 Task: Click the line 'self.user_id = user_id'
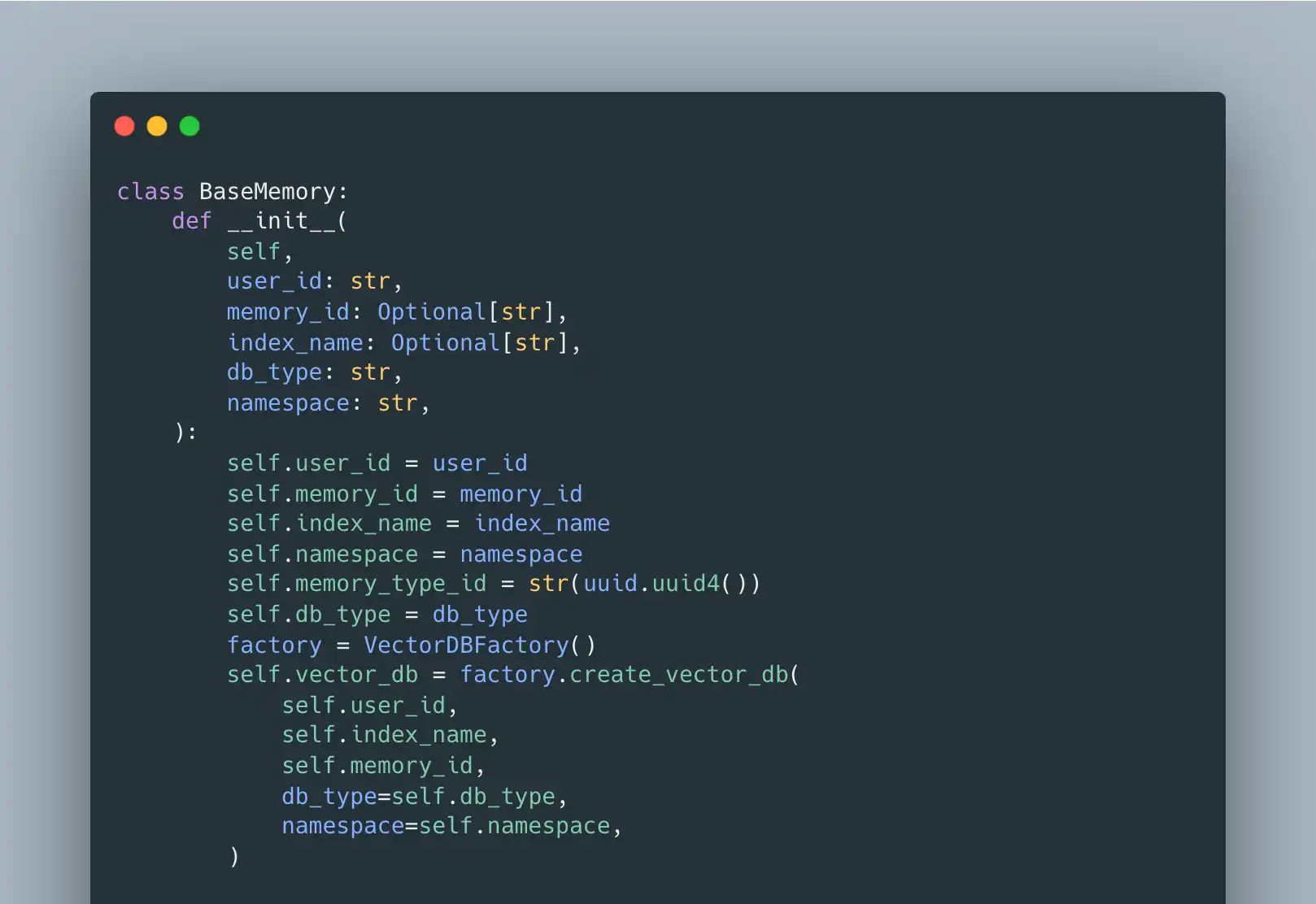[377, 463]
